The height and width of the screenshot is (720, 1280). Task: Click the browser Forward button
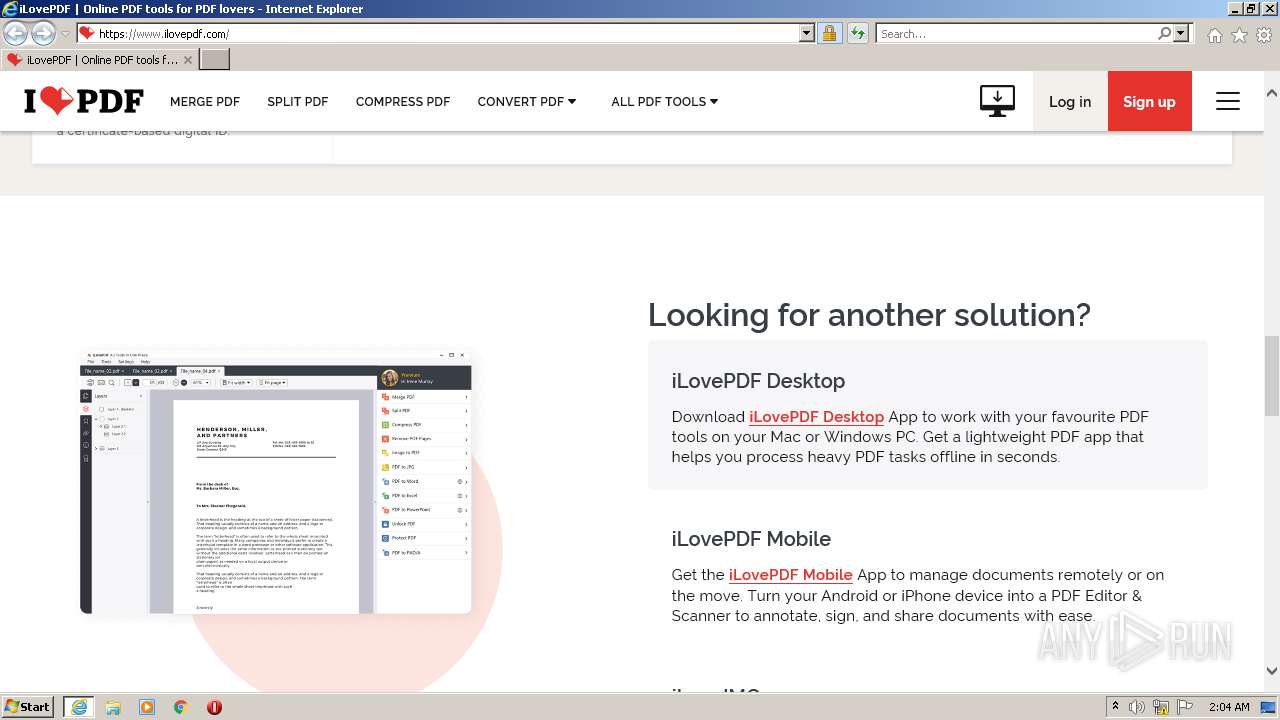43,33
